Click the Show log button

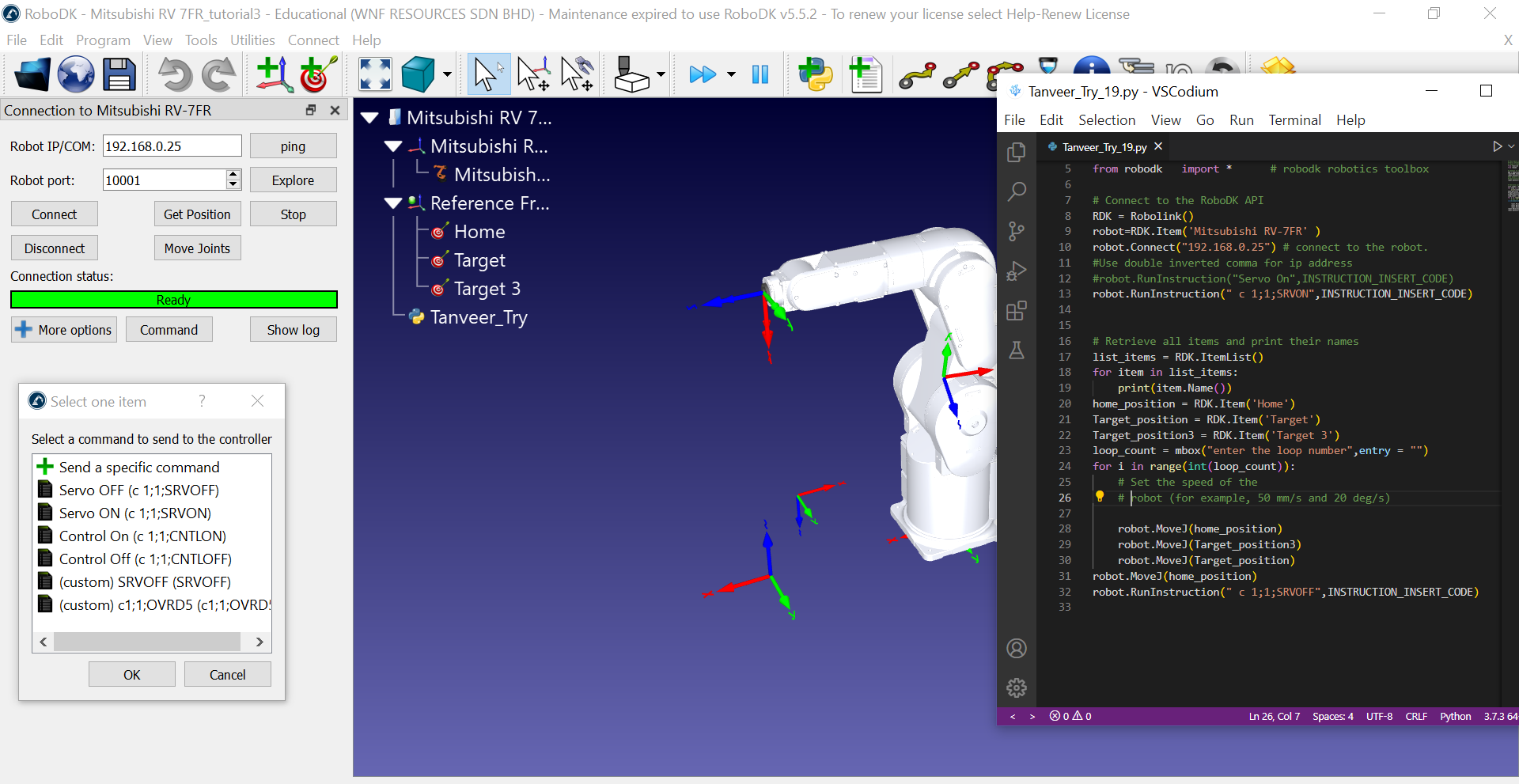pos(293,330)
